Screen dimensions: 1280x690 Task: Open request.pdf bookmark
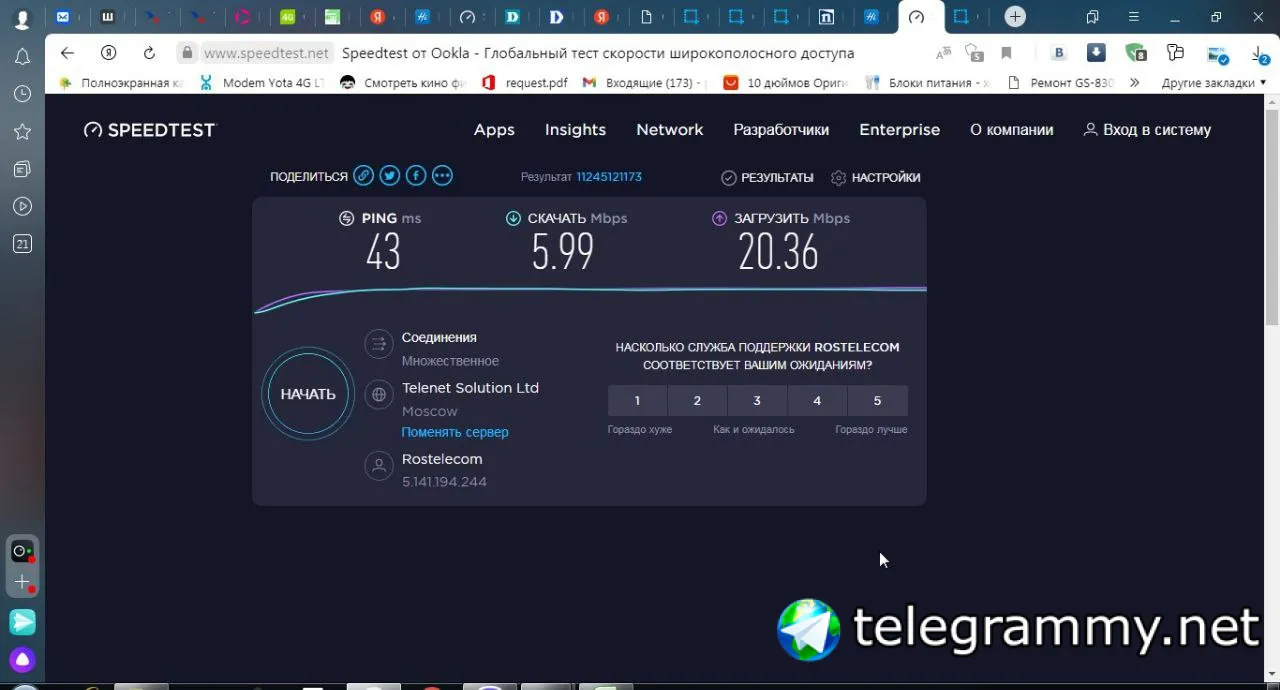pos(525,83)
